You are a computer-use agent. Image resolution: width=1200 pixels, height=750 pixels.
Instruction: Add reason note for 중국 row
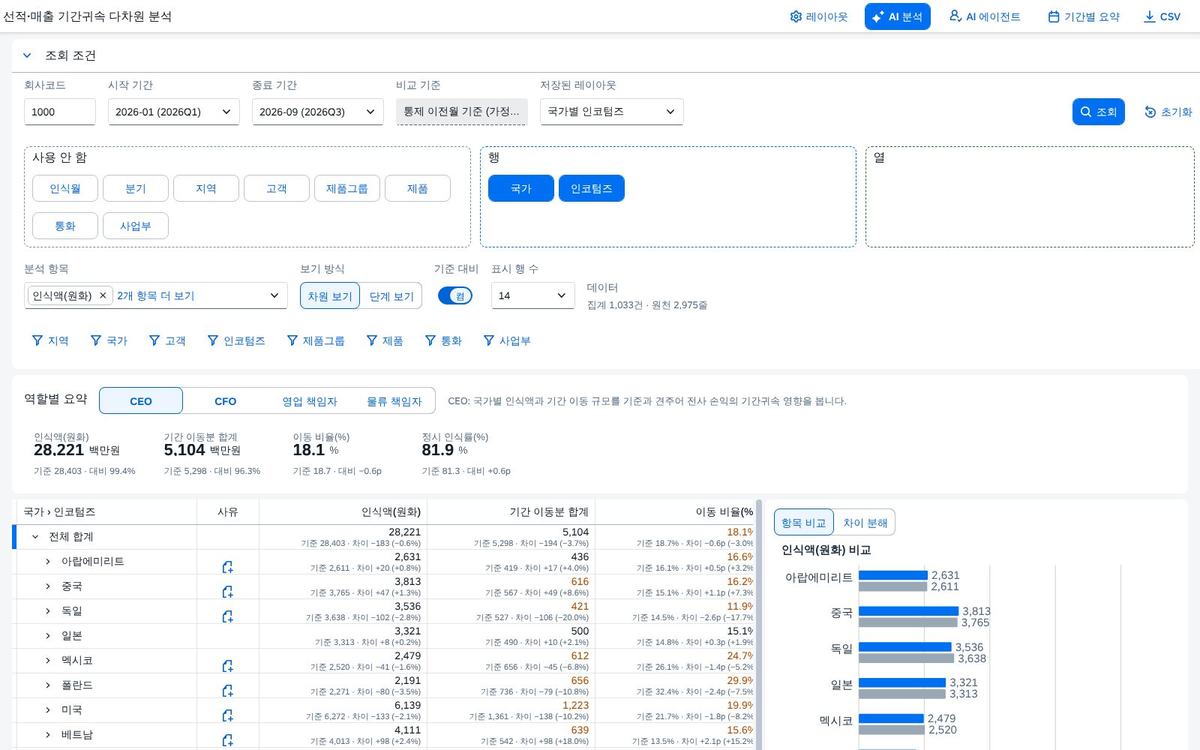coord(228,592)
